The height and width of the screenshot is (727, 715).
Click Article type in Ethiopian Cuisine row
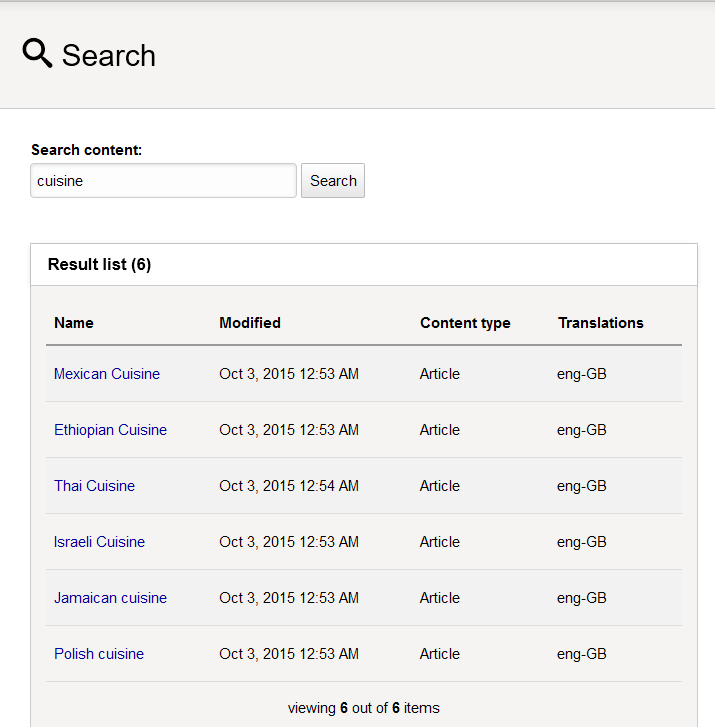(x=440, y=430)
